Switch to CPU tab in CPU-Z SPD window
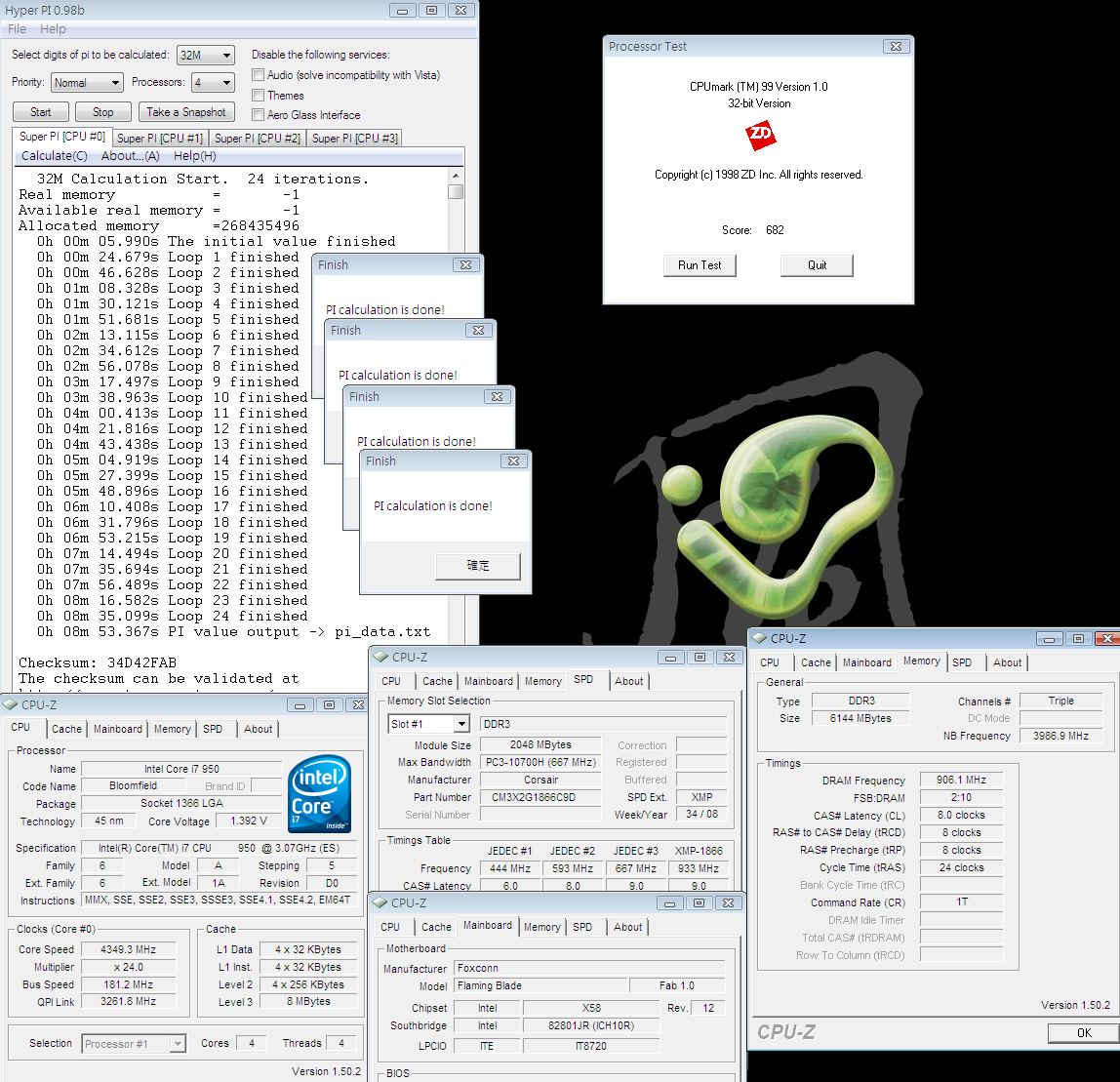This screenshot has width=1120, height=1082. 391,681
